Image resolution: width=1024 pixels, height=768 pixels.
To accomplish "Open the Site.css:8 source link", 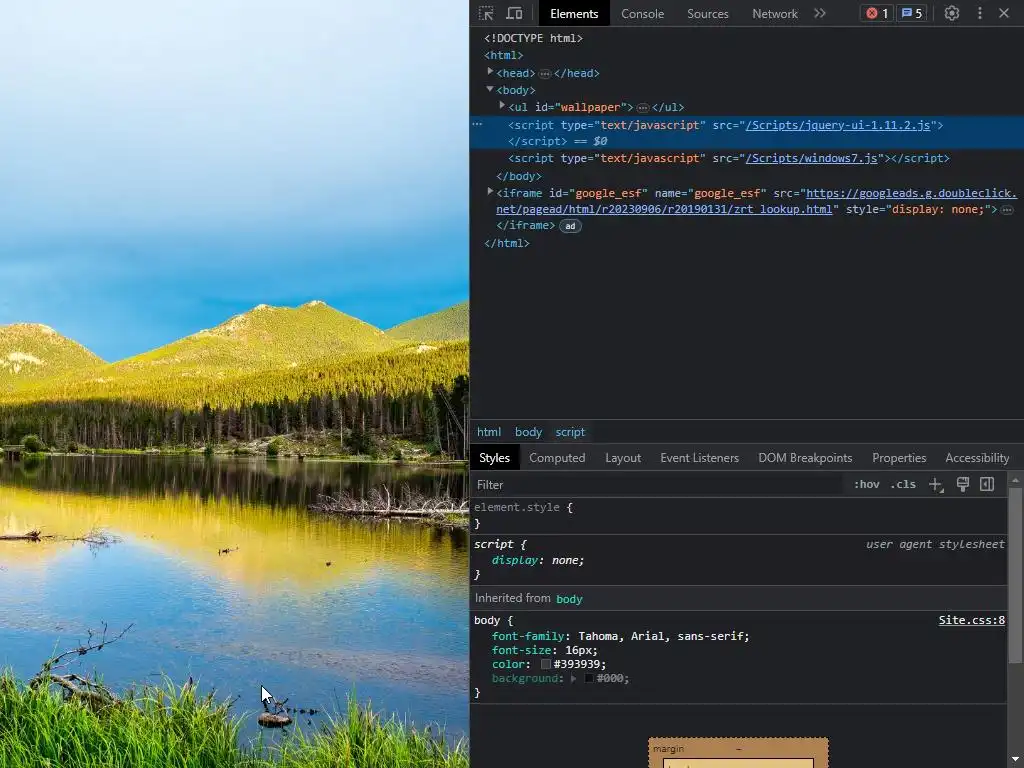I will tap(972, 620).
